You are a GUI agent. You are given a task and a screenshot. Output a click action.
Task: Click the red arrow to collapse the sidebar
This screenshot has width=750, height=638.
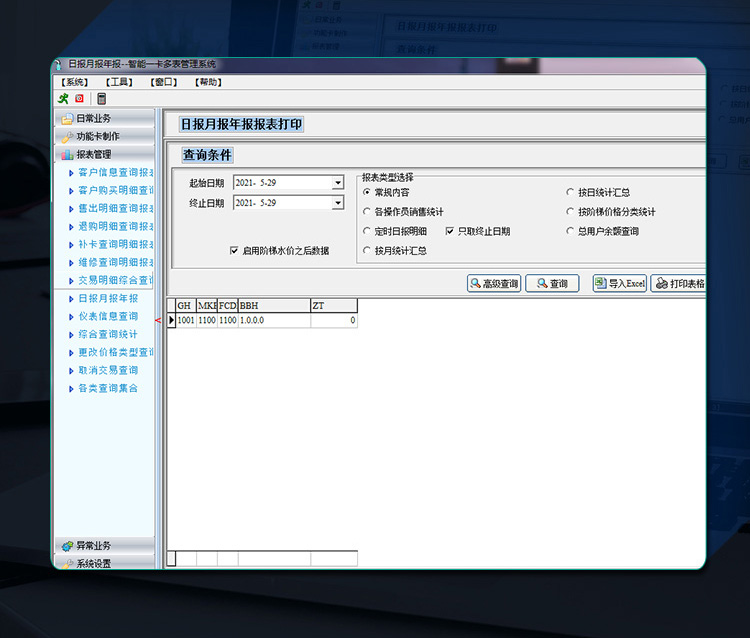[x=158, y=320]
